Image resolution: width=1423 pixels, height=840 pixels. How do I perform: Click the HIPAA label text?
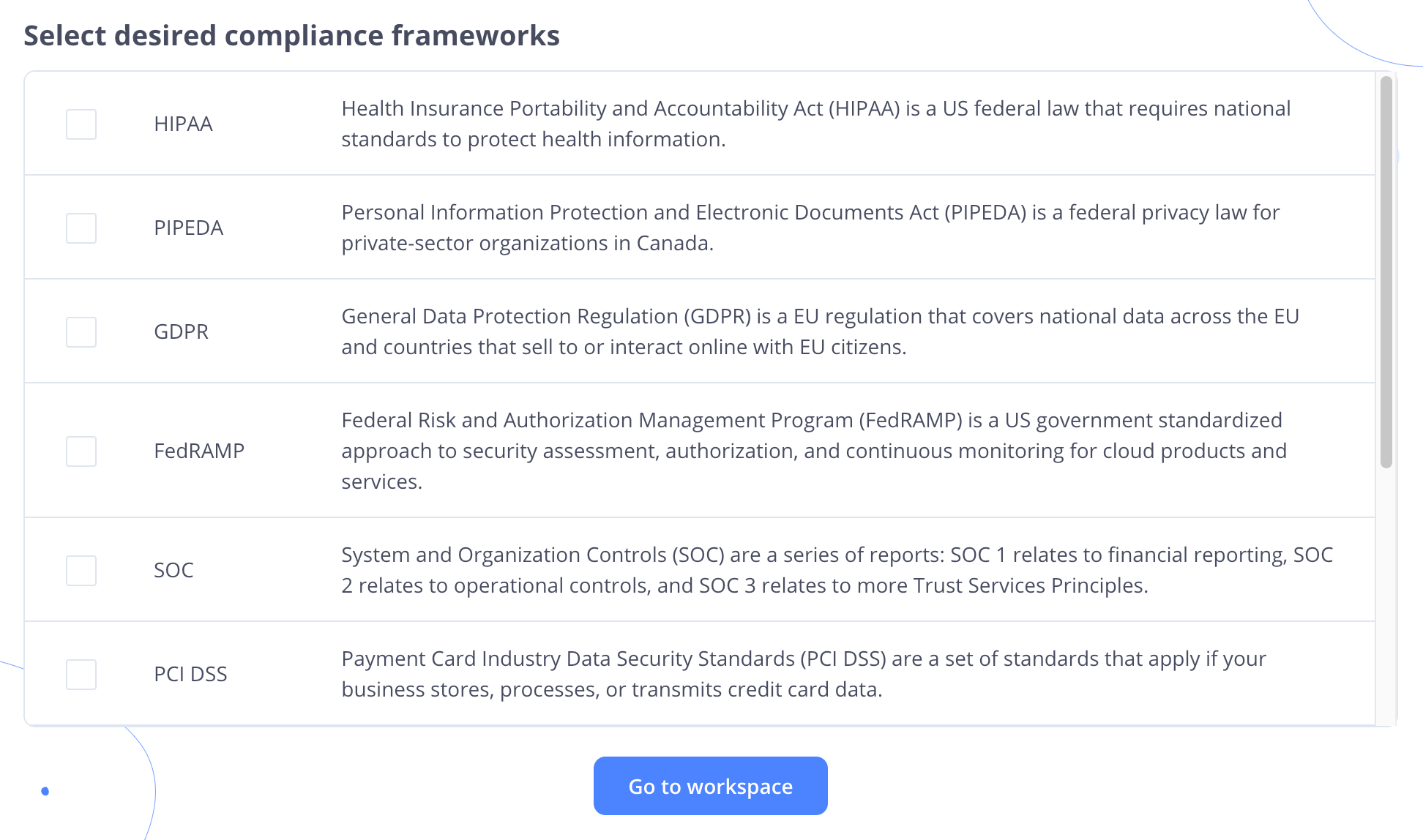point(183,124)
